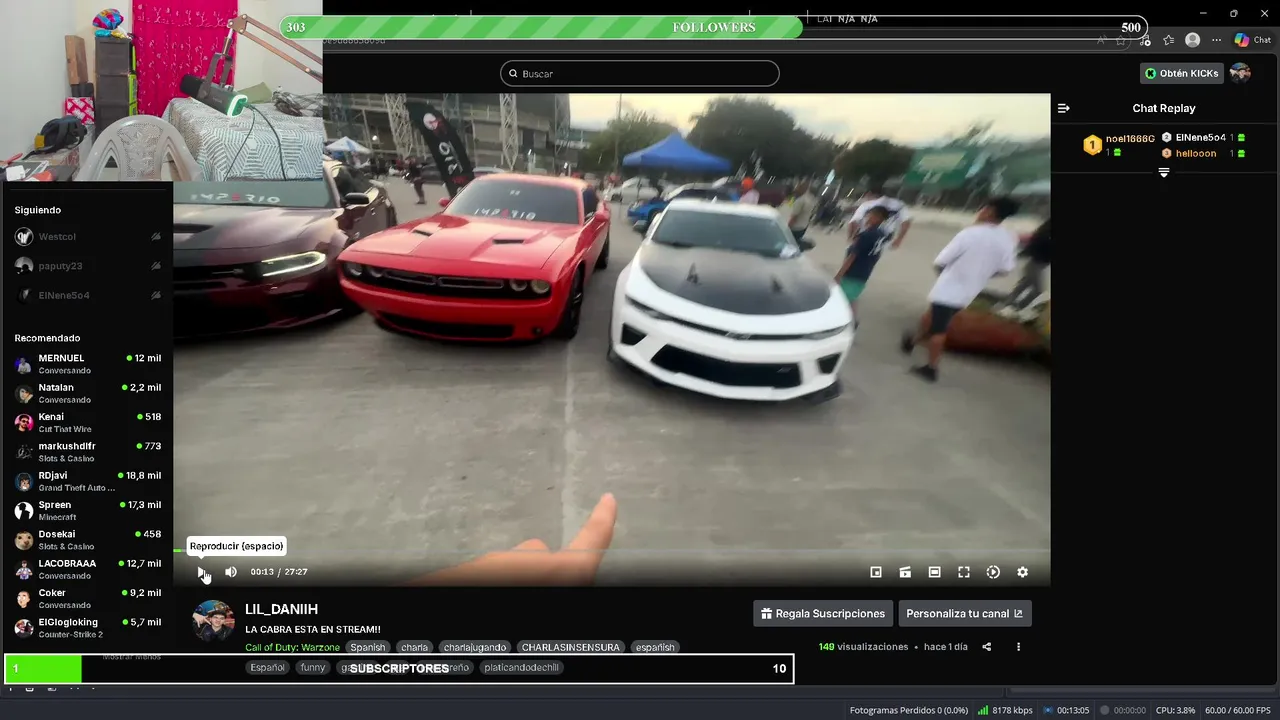
Task: Open the three-dot video options menu
Action: 1018,647
